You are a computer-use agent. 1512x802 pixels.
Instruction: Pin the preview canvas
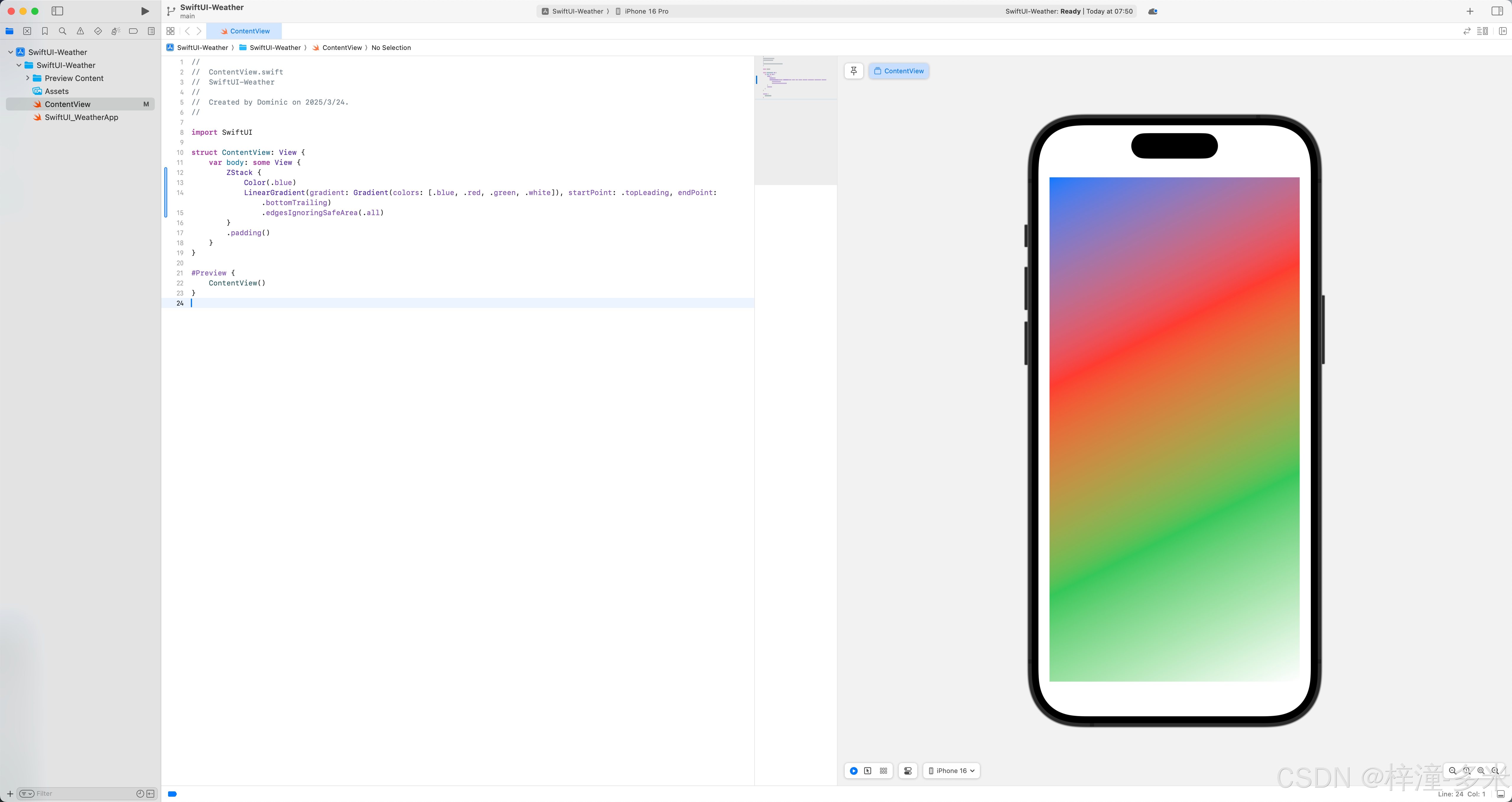(x=853, y=71)
